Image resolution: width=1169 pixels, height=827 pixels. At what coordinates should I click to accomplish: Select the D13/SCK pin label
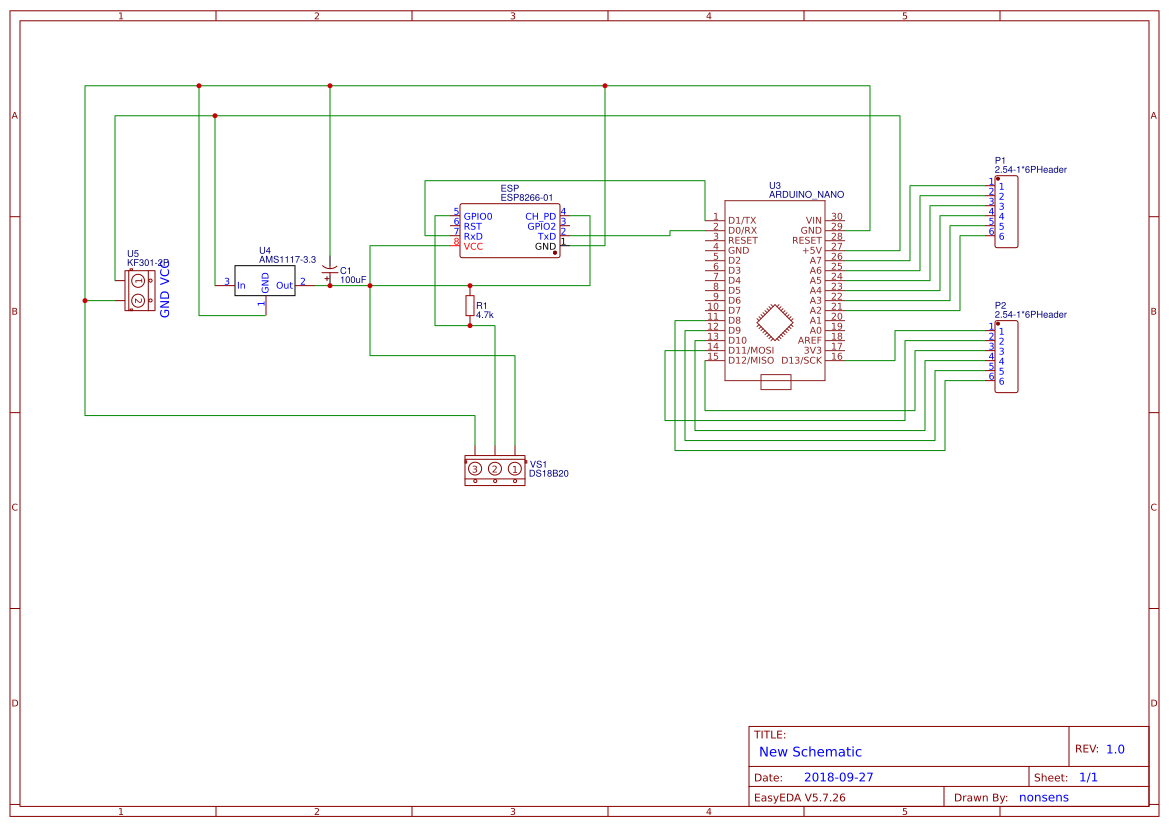coord(801,360)
